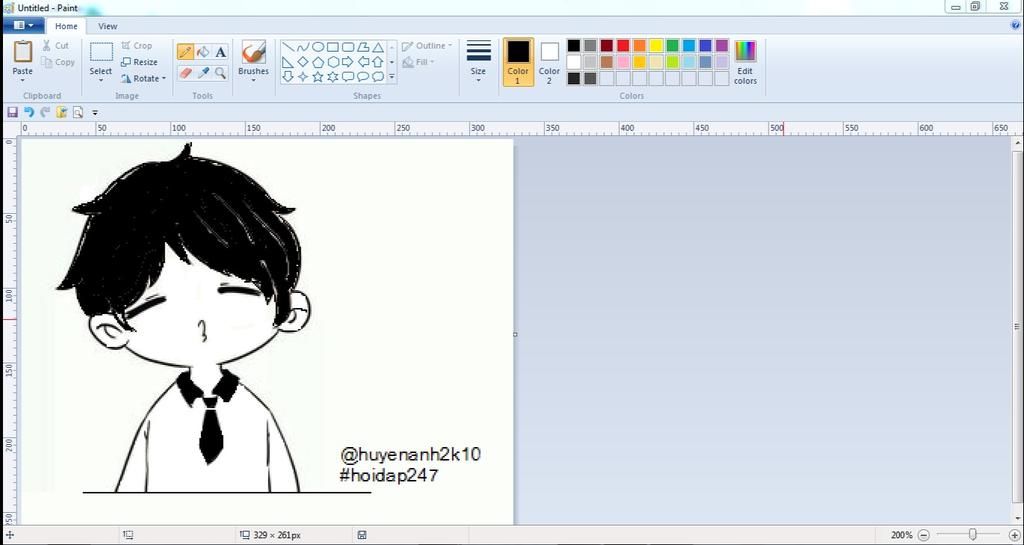Open the shape Fill dropdown
The image size is (1024, 545).
(419, 62)
